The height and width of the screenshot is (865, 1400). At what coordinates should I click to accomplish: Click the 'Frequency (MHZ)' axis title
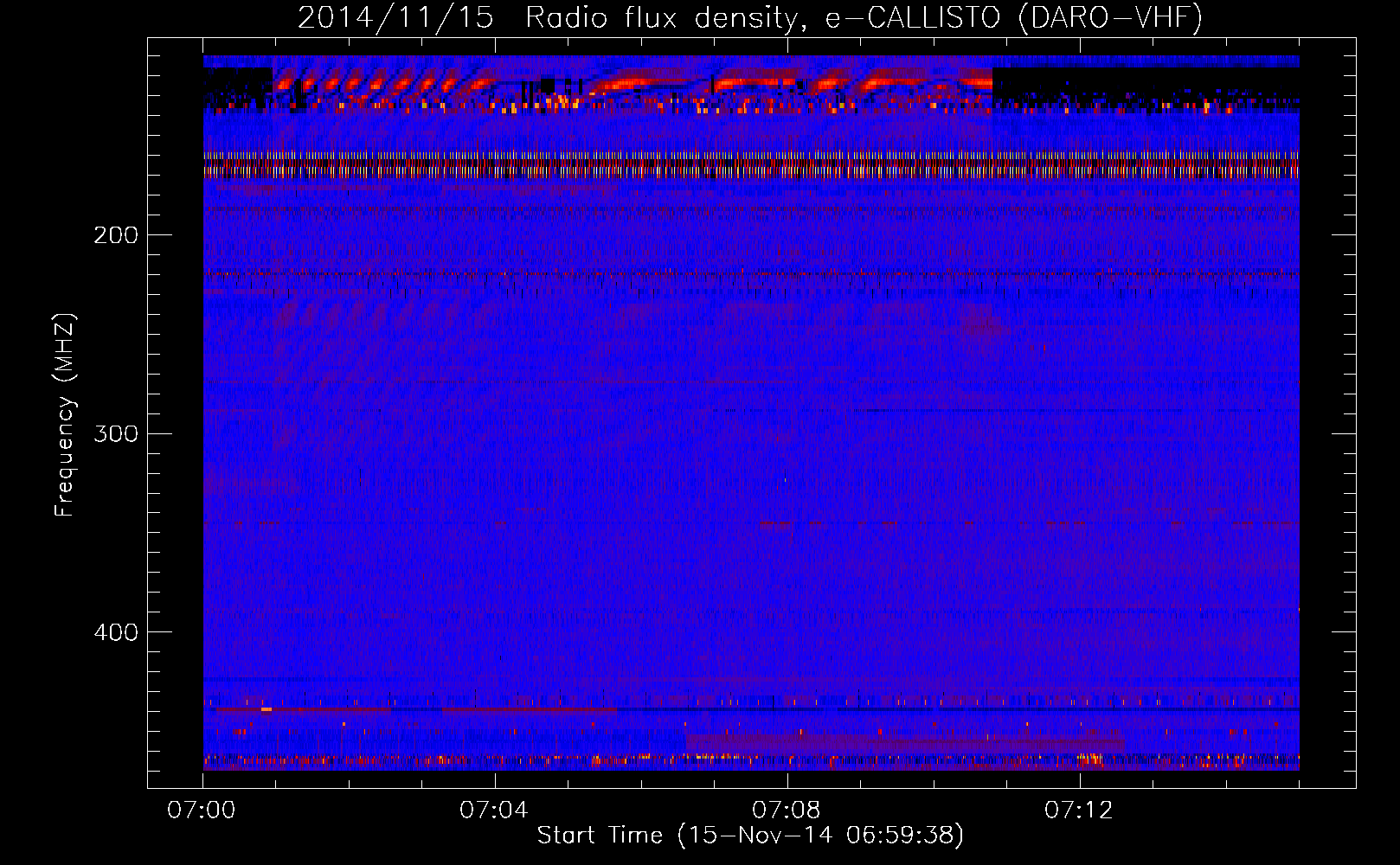(x=66, y=414)
